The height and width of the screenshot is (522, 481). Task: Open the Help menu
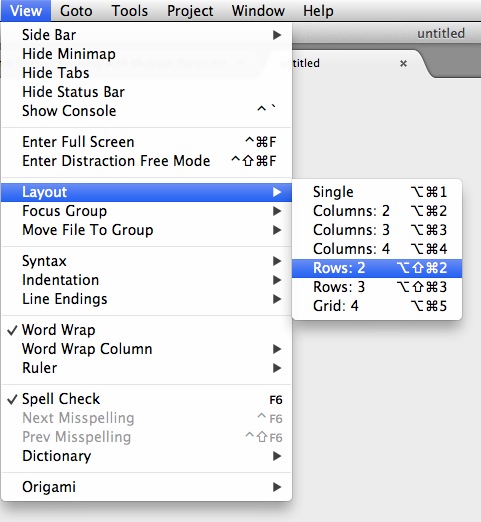click(x=318, y=11)
